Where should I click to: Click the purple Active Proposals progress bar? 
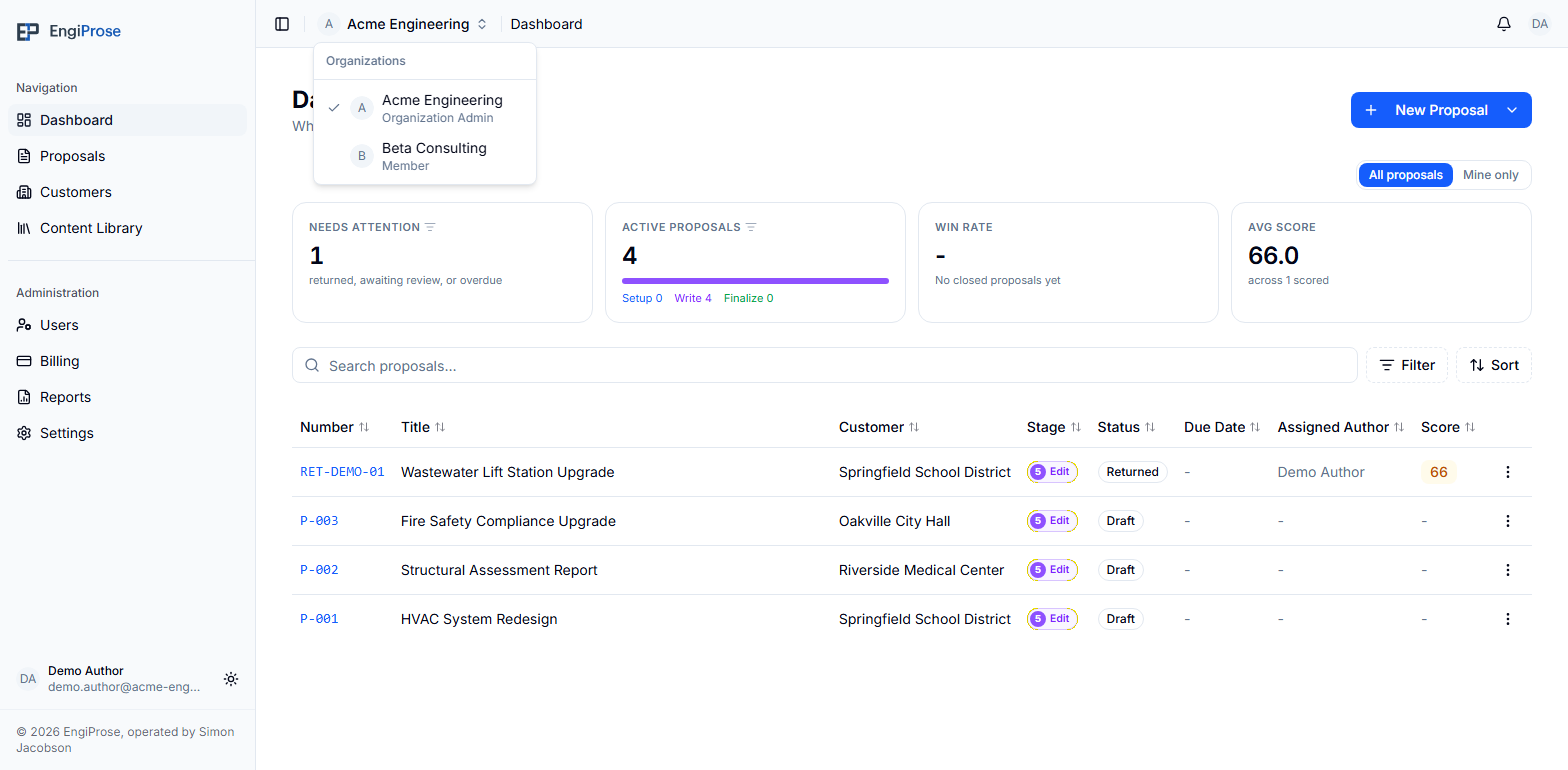pyautogui.click(x=755, y=281)
